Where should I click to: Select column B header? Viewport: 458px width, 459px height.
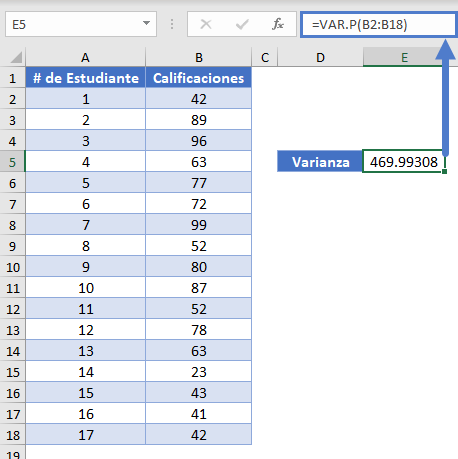199,58
